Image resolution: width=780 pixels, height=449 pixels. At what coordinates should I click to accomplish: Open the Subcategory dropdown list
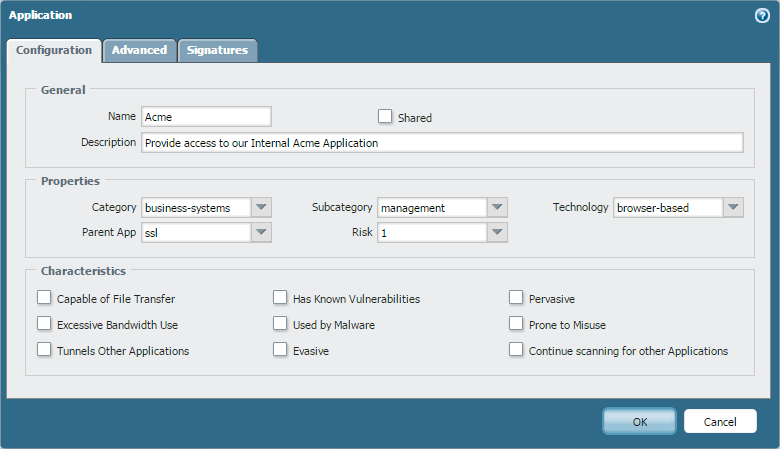[497, 207]
